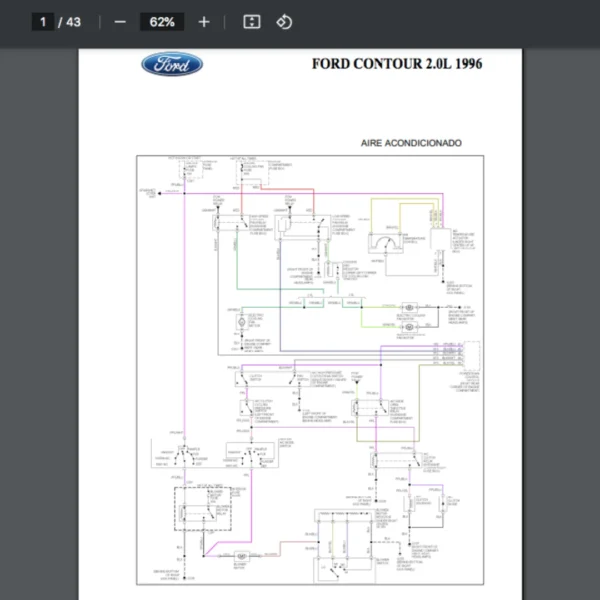Click the upper cooling fan resistor symbol
This screenshot has height=600, width=600.
pyautogui.click(x=408, y=305)
